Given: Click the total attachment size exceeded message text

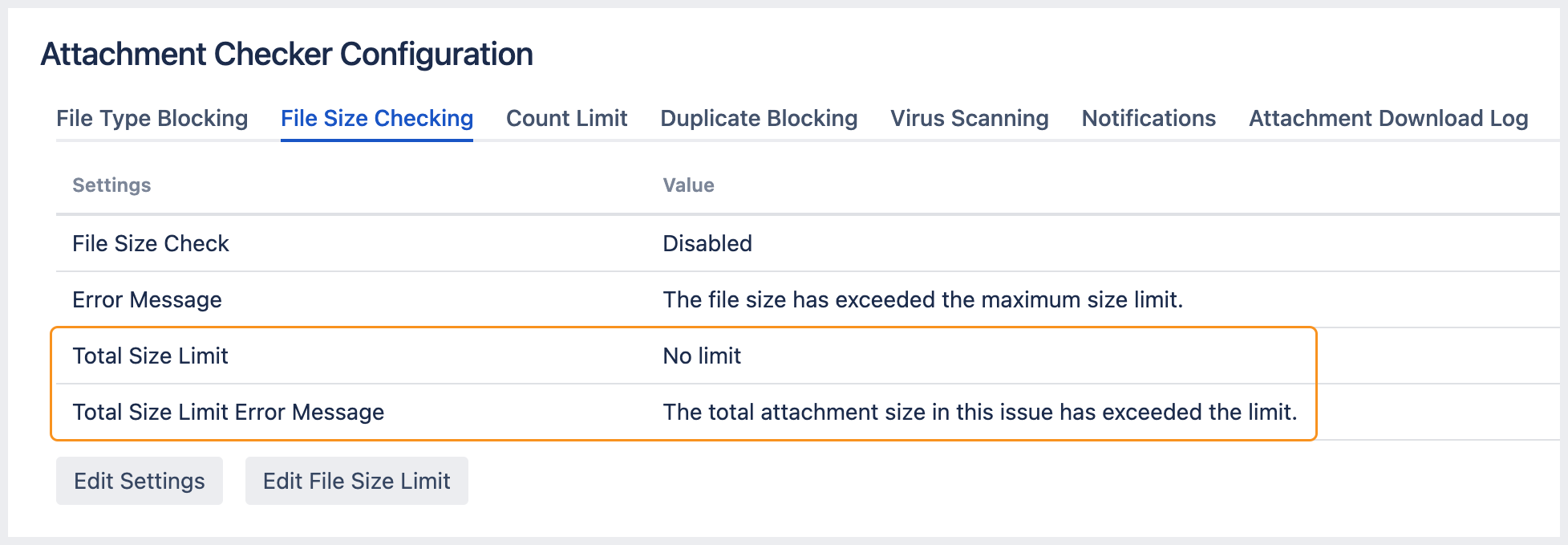Looking at the screenshot, I should (979, 413).
